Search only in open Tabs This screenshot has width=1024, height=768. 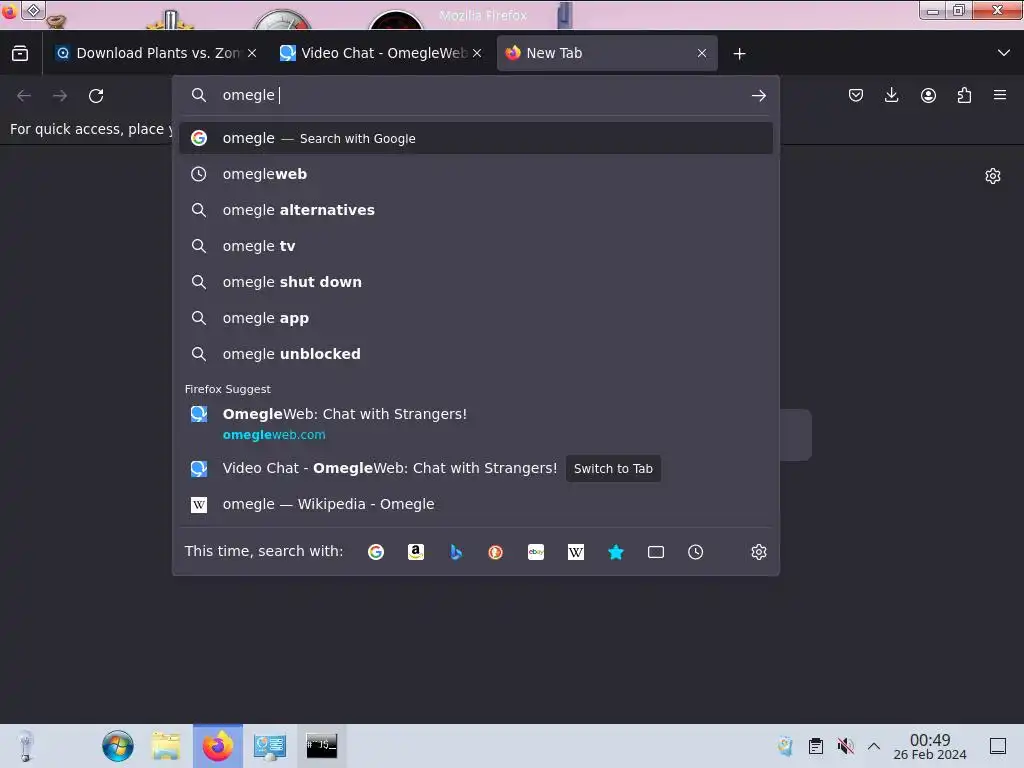(x=656, y=552)
